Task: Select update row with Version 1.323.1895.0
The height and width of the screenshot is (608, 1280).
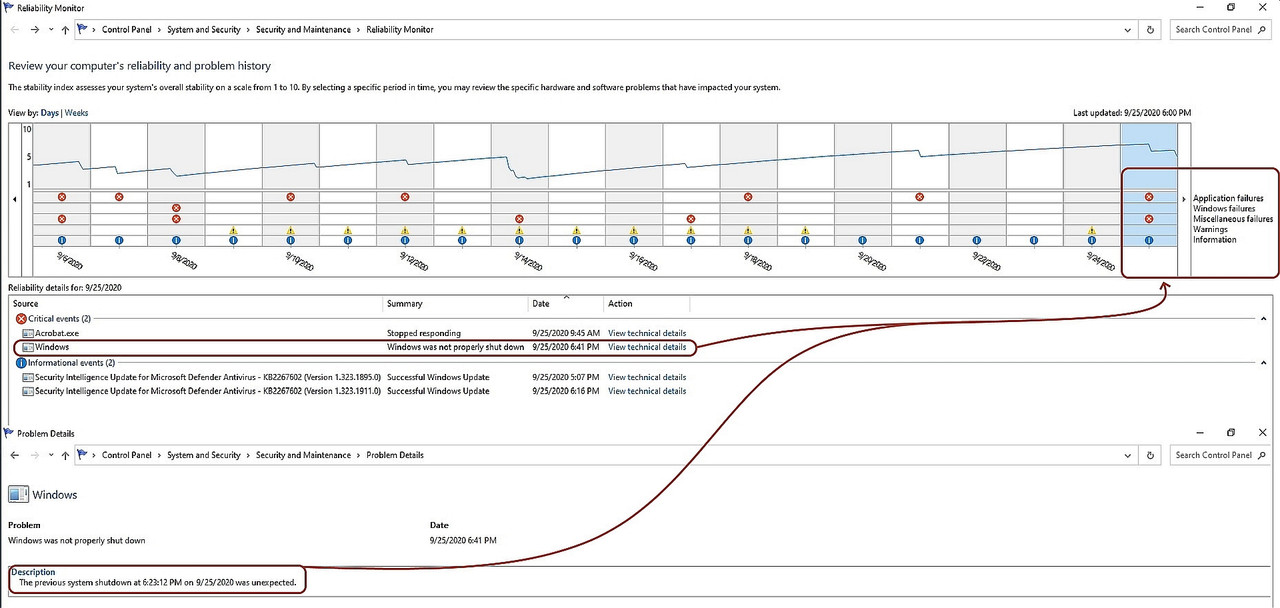Action: pos(355,378)
